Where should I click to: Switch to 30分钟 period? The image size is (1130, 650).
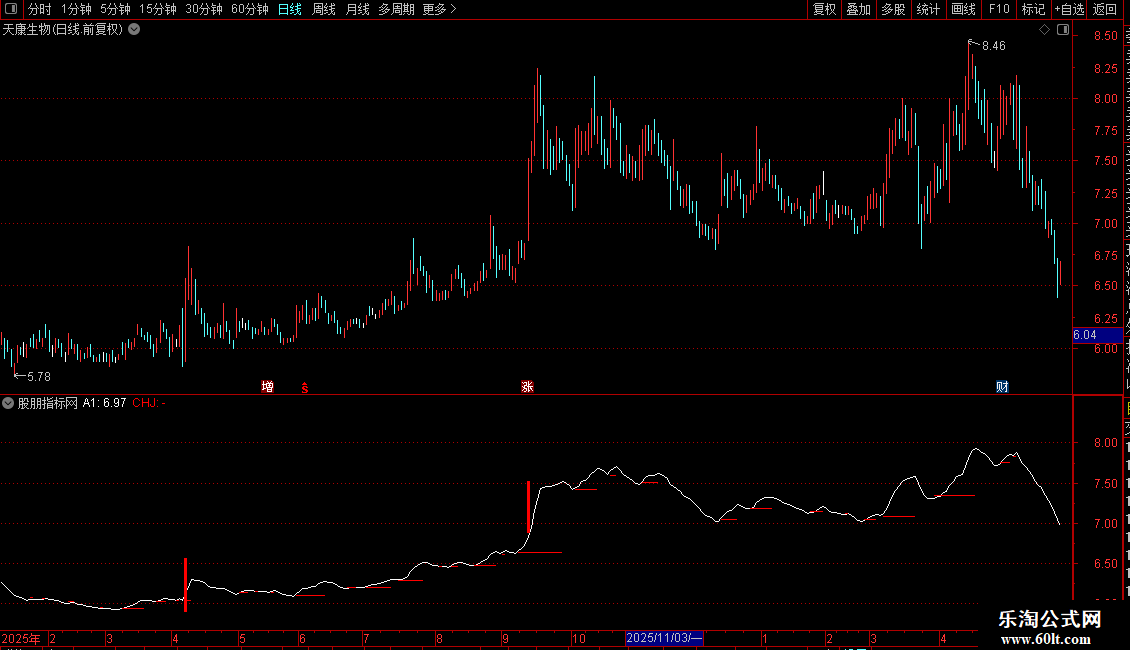[204, 9]
